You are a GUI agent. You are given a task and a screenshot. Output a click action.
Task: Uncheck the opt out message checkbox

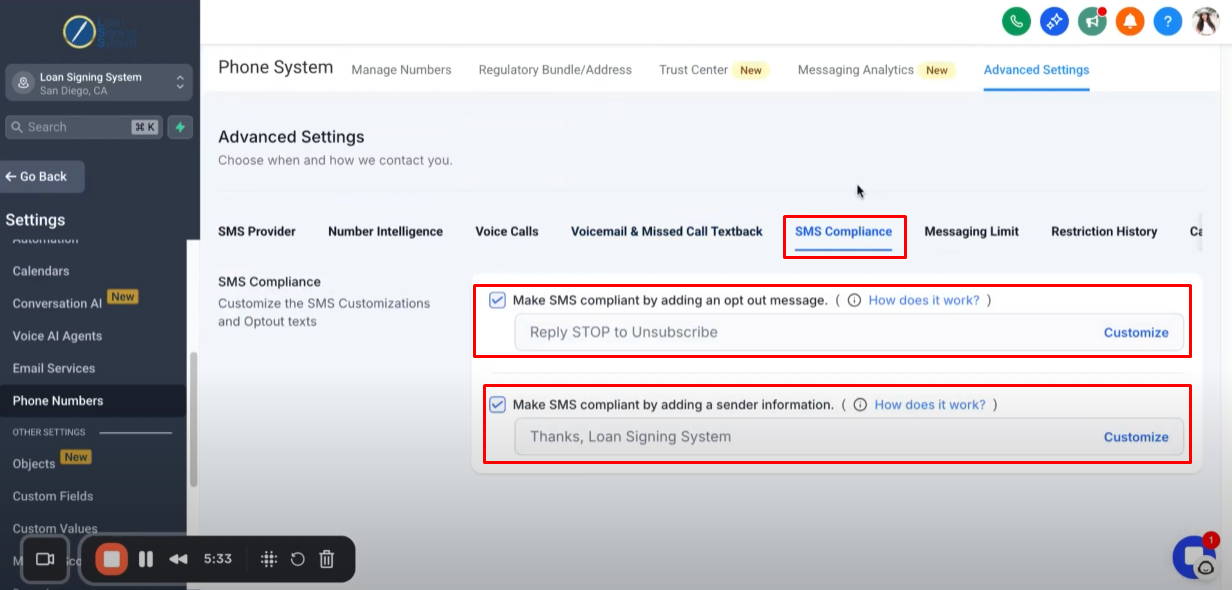(x=497, y=300)
